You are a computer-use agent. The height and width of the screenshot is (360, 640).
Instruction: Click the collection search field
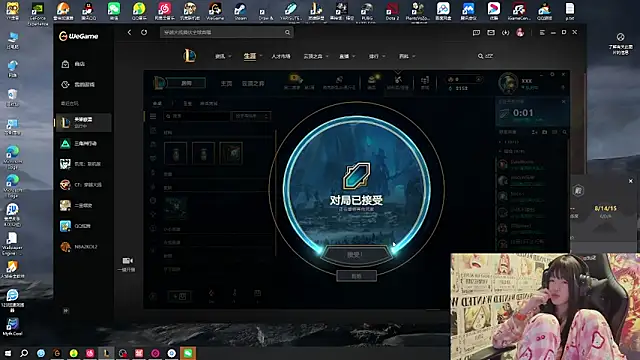[197, 116]
